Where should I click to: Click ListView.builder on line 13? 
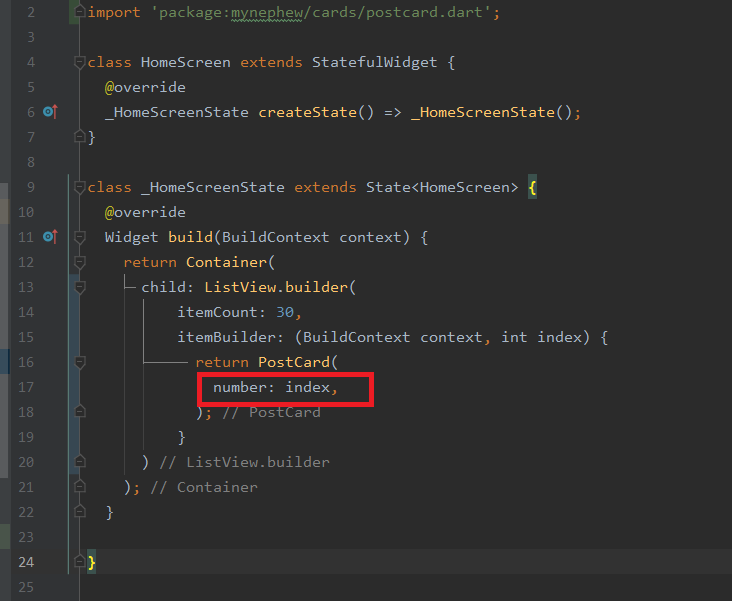[x=276, y=287]
